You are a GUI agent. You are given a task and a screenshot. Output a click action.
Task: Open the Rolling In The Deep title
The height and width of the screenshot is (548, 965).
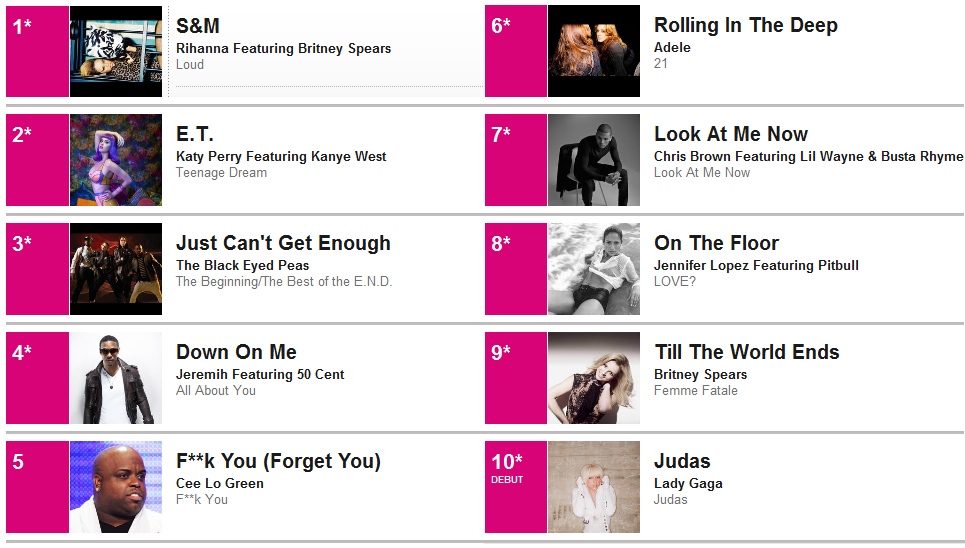[x=745, y=25]
